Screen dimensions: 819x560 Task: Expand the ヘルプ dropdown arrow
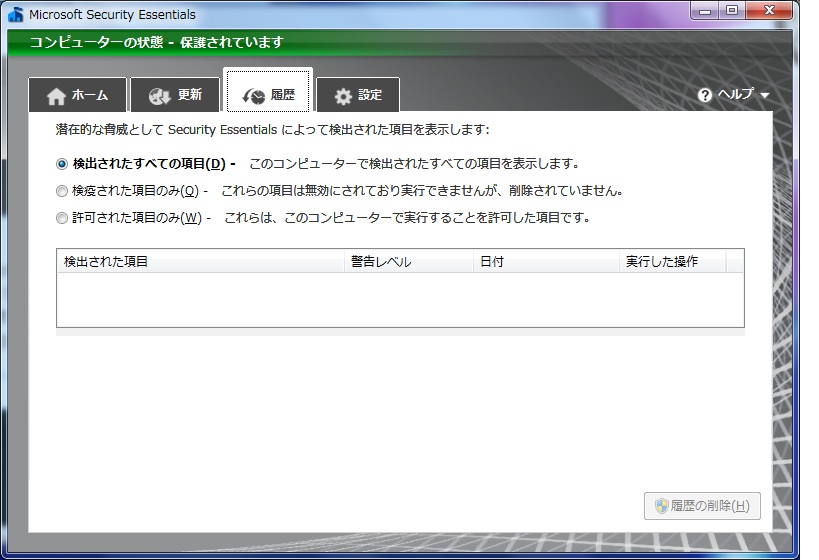click(x=765, y=96)
